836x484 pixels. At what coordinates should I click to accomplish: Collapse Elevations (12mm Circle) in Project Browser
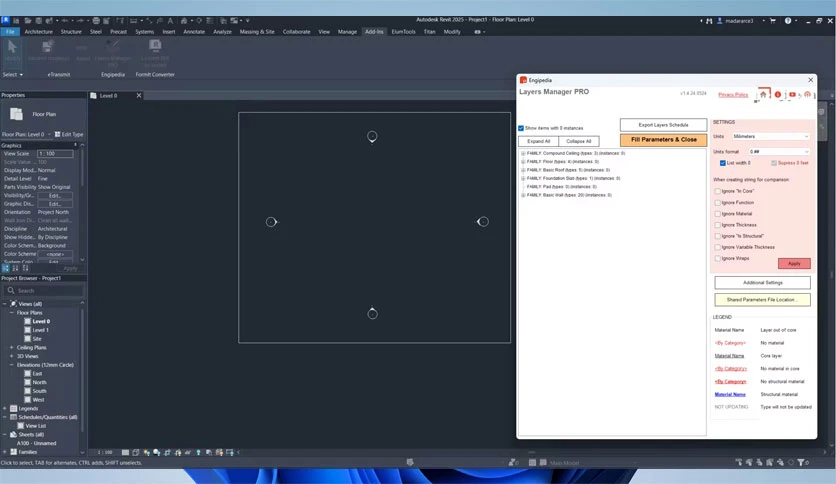(x=11, y=365)
